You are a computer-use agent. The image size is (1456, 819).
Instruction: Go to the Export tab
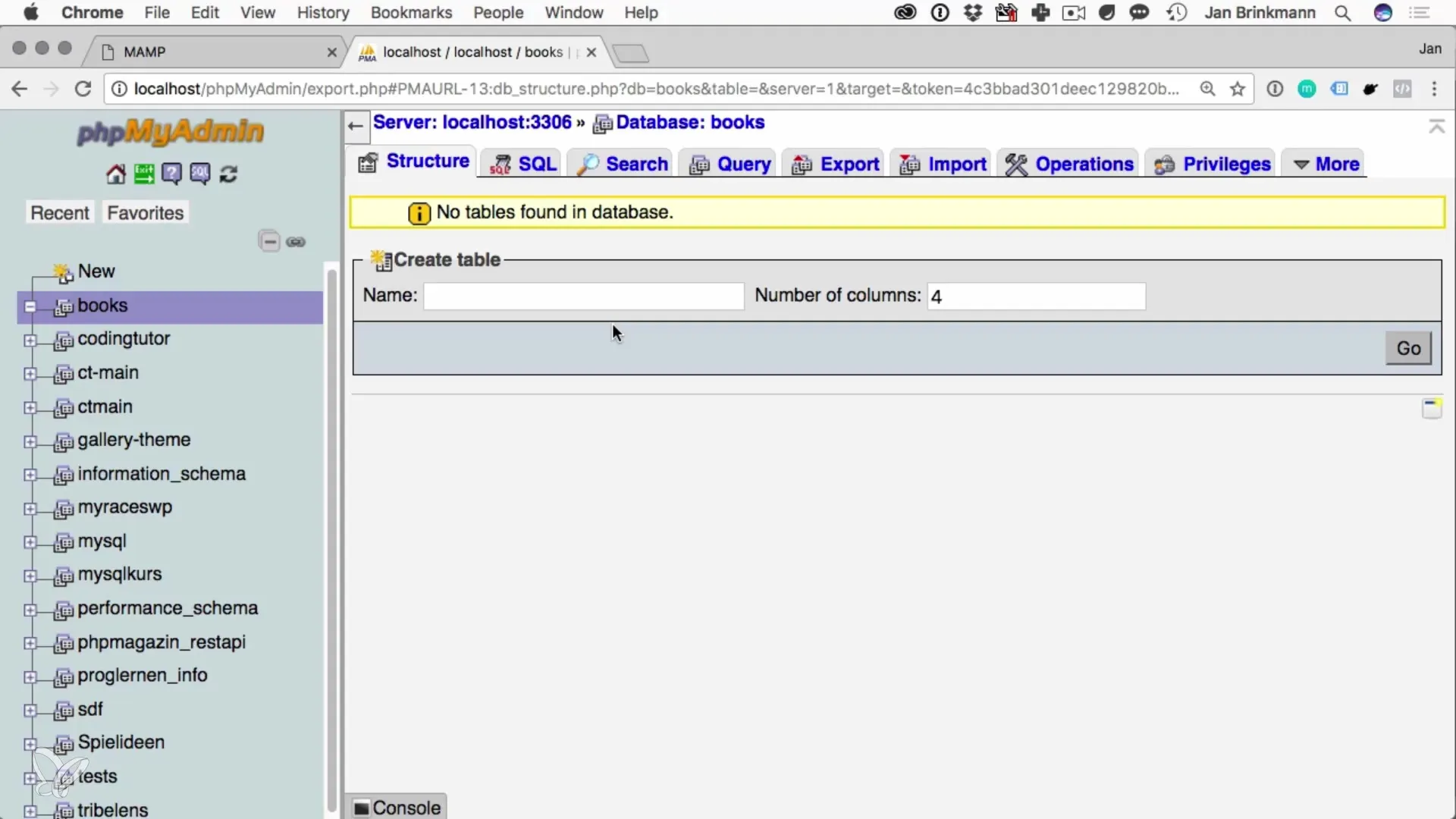coord(834,164)
